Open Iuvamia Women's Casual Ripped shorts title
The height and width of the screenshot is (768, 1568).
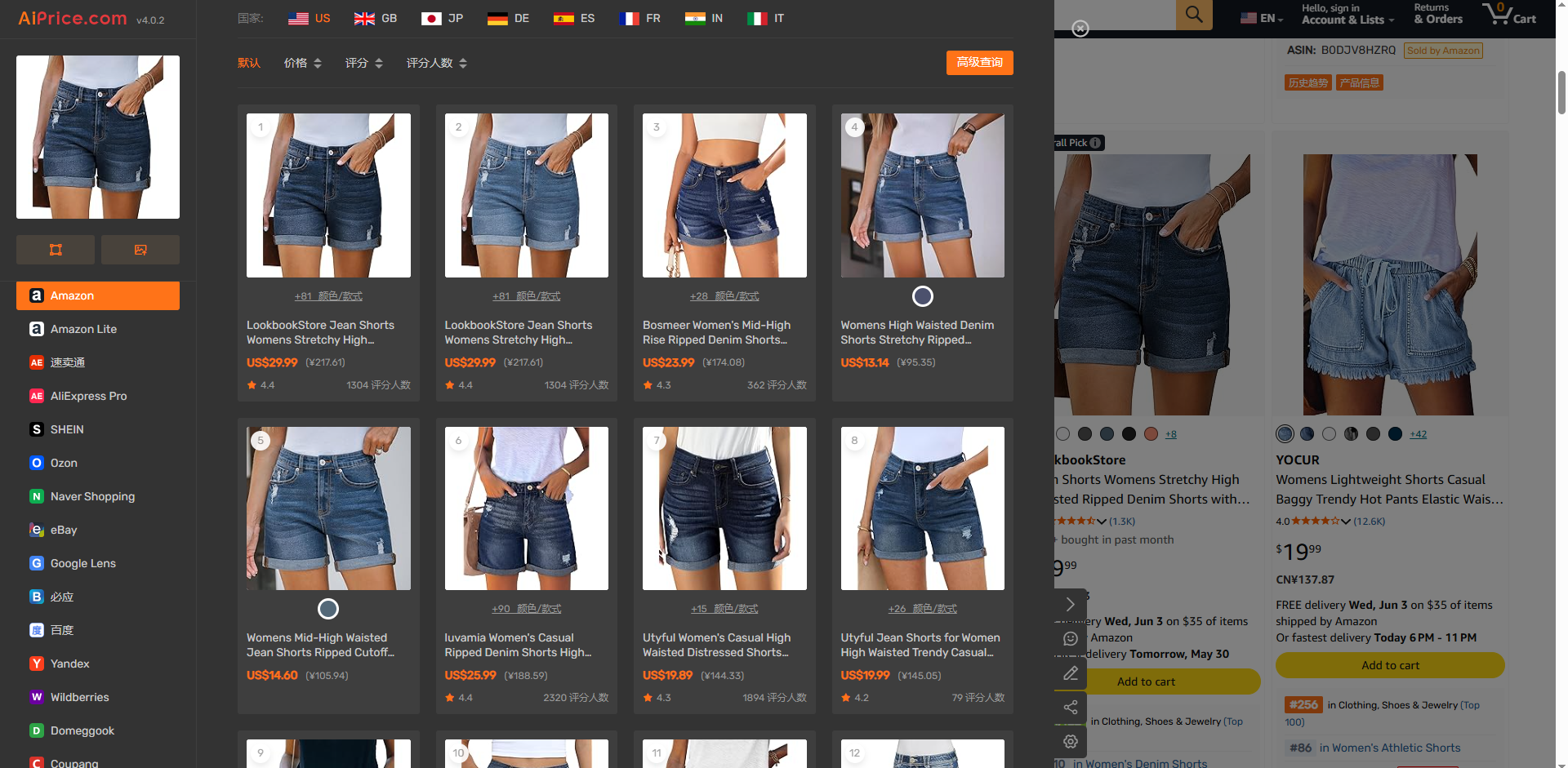point(518,645)
